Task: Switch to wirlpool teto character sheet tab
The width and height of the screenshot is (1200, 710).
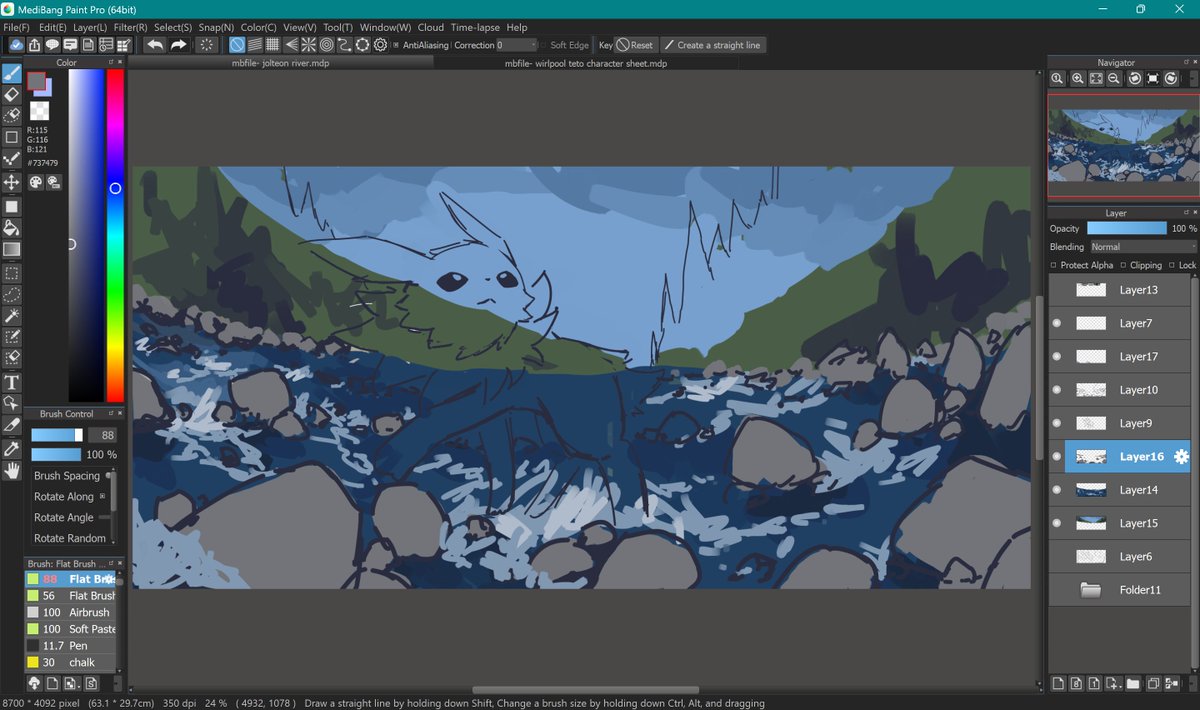Action: (x=587, y=62)
